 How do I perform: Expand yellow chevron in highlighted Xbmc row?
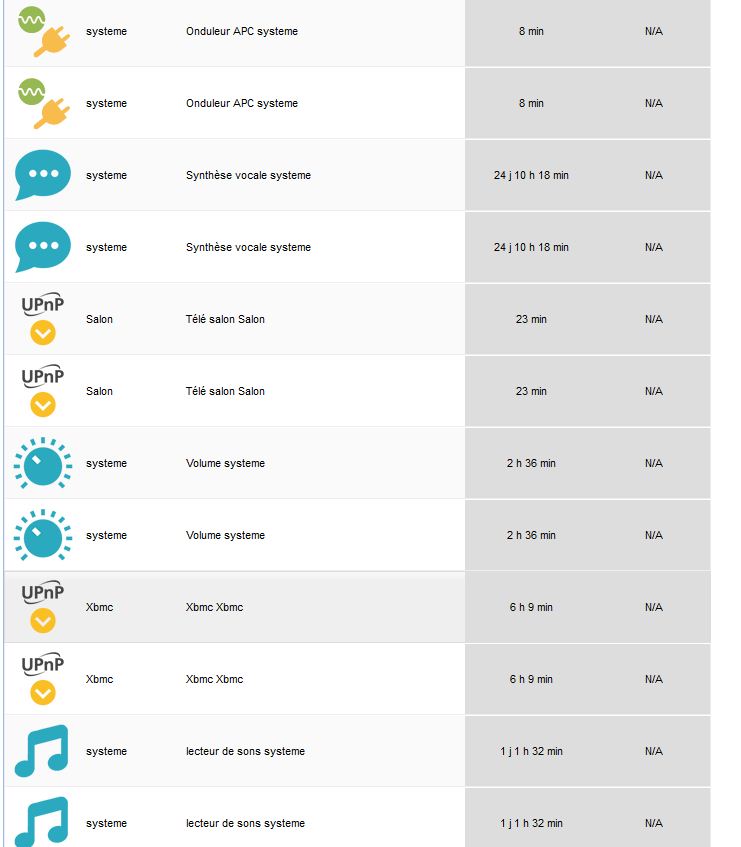pyautogui.click(x=43, y=621)
